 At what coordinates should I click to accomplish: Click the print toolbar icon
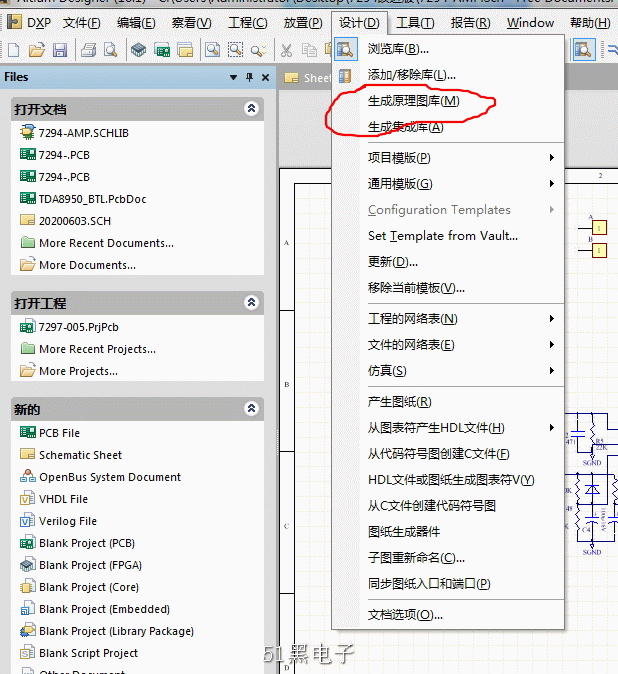(89, 50)
